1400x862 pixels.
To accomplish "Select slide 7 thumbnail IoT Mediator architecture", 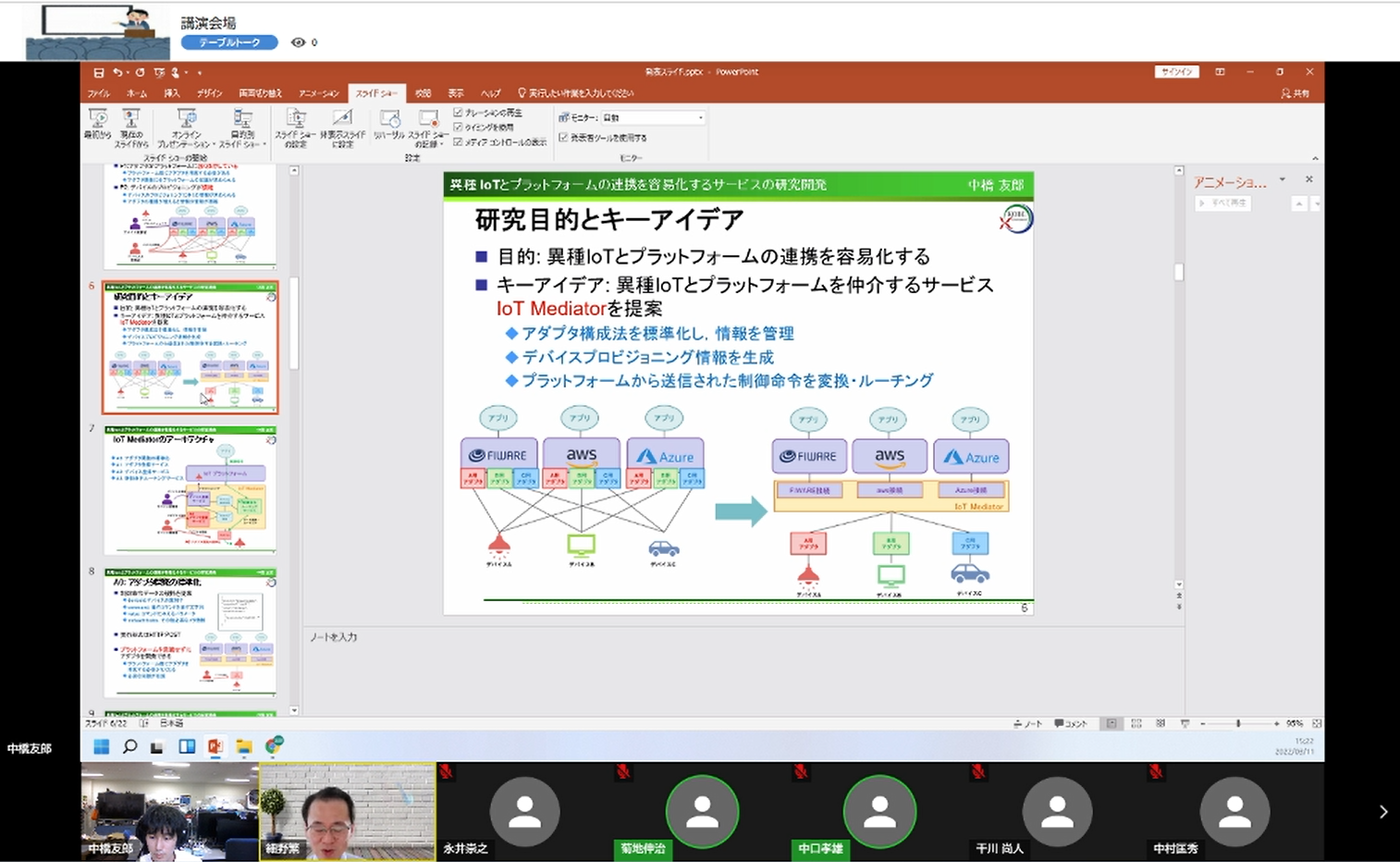I will [x=190, y=490].
